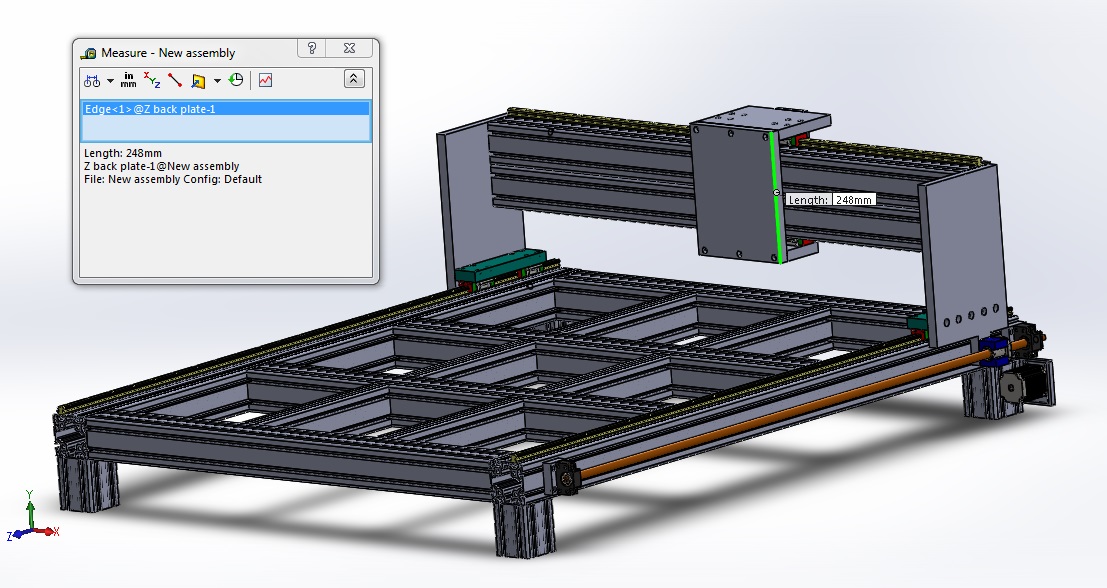
Task: Open Units/Precision settings (in/mm icon)
Action: click(x=129, y=80)
